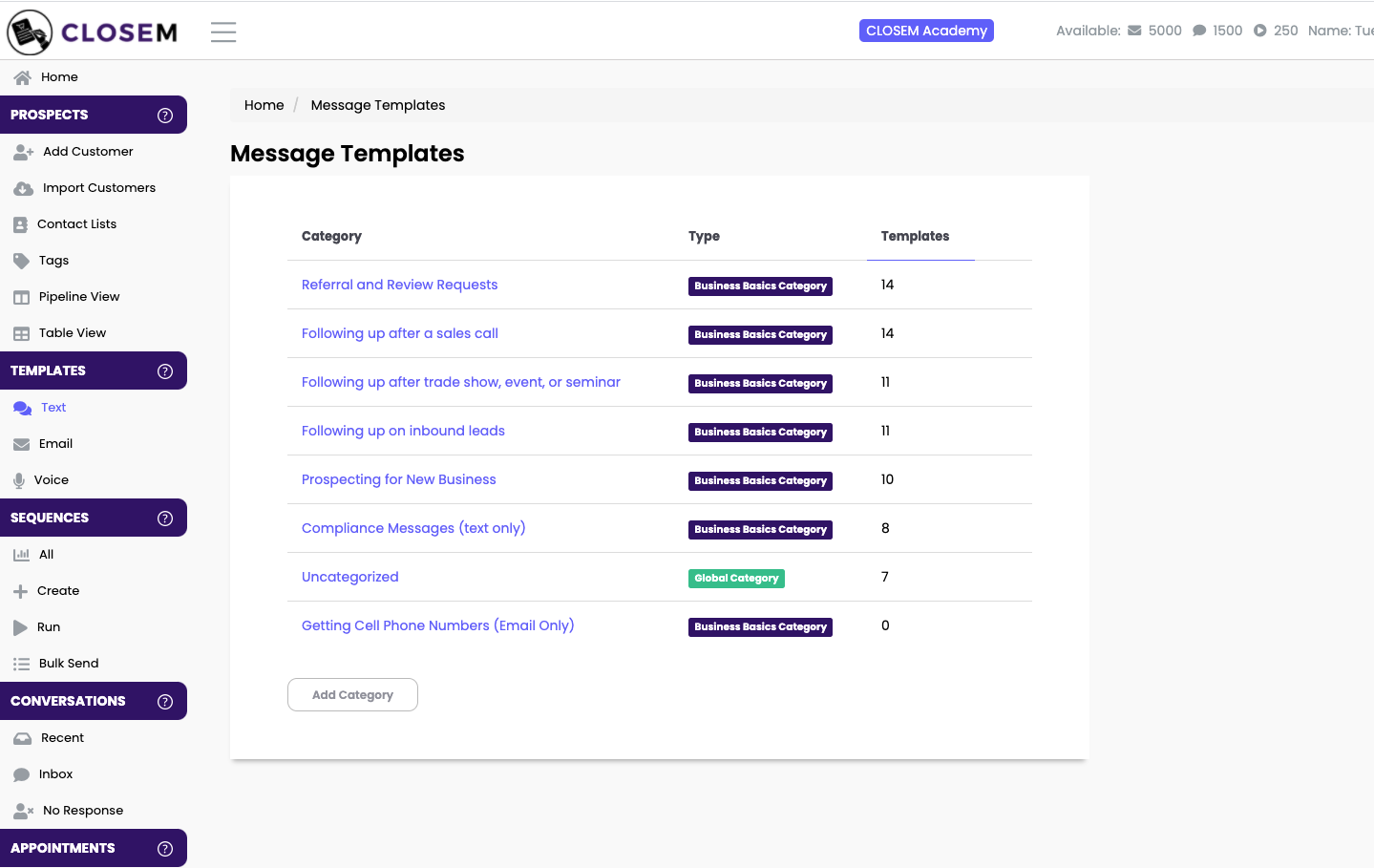Open help for the Templates section

click(x=165, y=370)
